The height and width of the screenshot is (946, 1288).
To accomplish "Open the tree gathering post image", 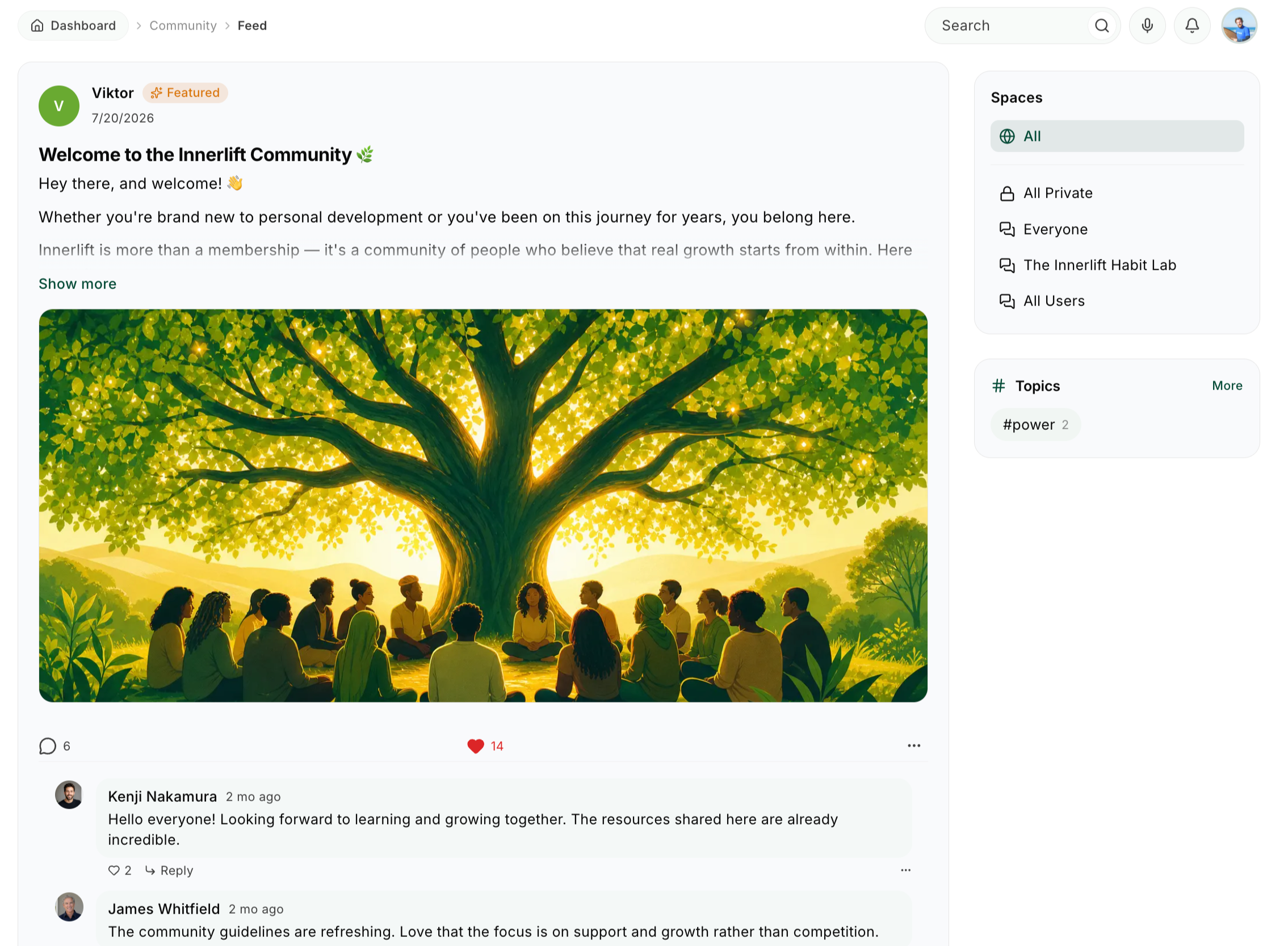I will pyautogui.click(x=483, y=505).
